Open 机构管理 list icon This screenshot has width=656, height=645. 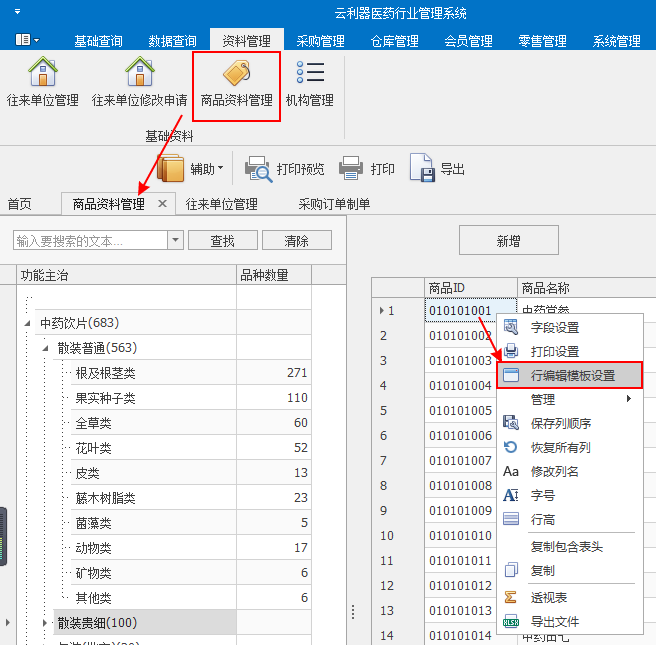pyautogui.click(x=310, y=73)
